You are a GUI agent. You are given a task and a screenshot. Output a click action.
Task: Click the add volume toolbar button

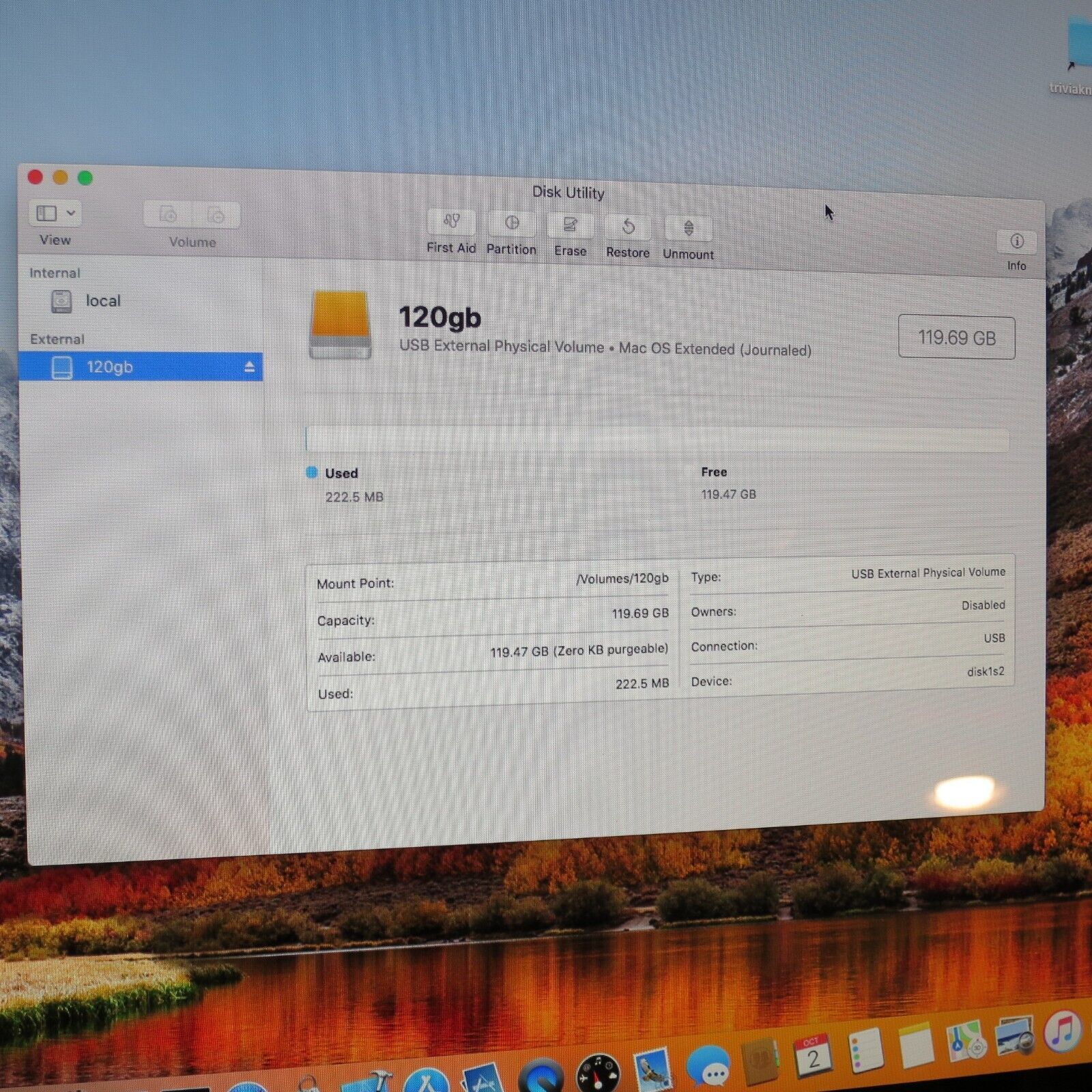click(x=168, y=214)
